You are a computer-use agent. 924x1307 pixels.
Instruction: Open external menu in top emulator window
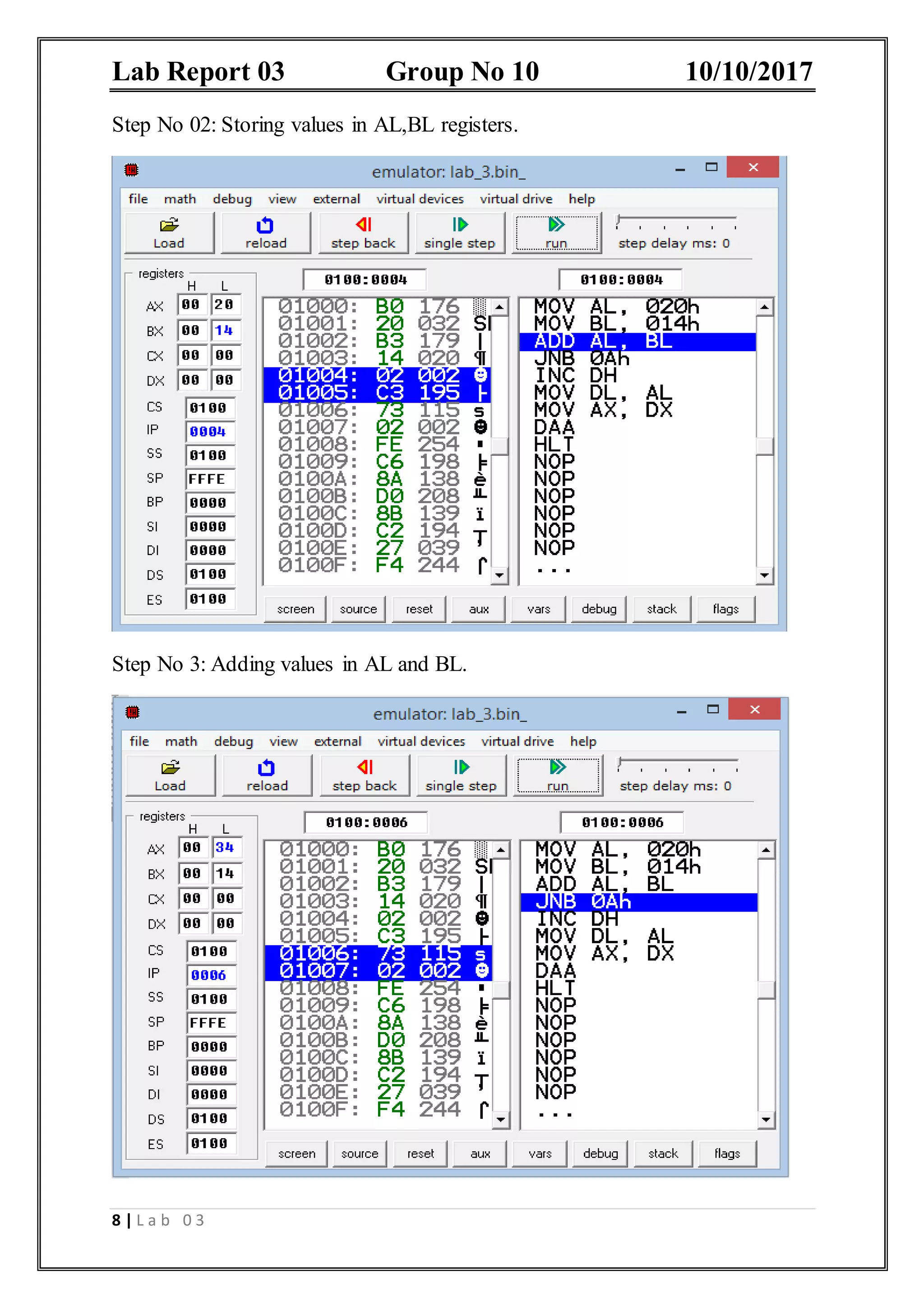pyautogui.click(x=336, y=199)
